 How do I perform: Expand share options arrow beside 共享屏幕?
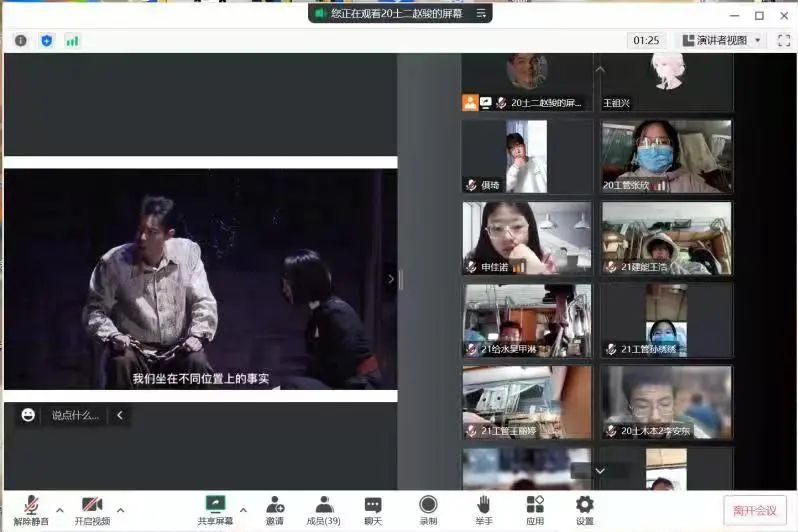(244, 509)
